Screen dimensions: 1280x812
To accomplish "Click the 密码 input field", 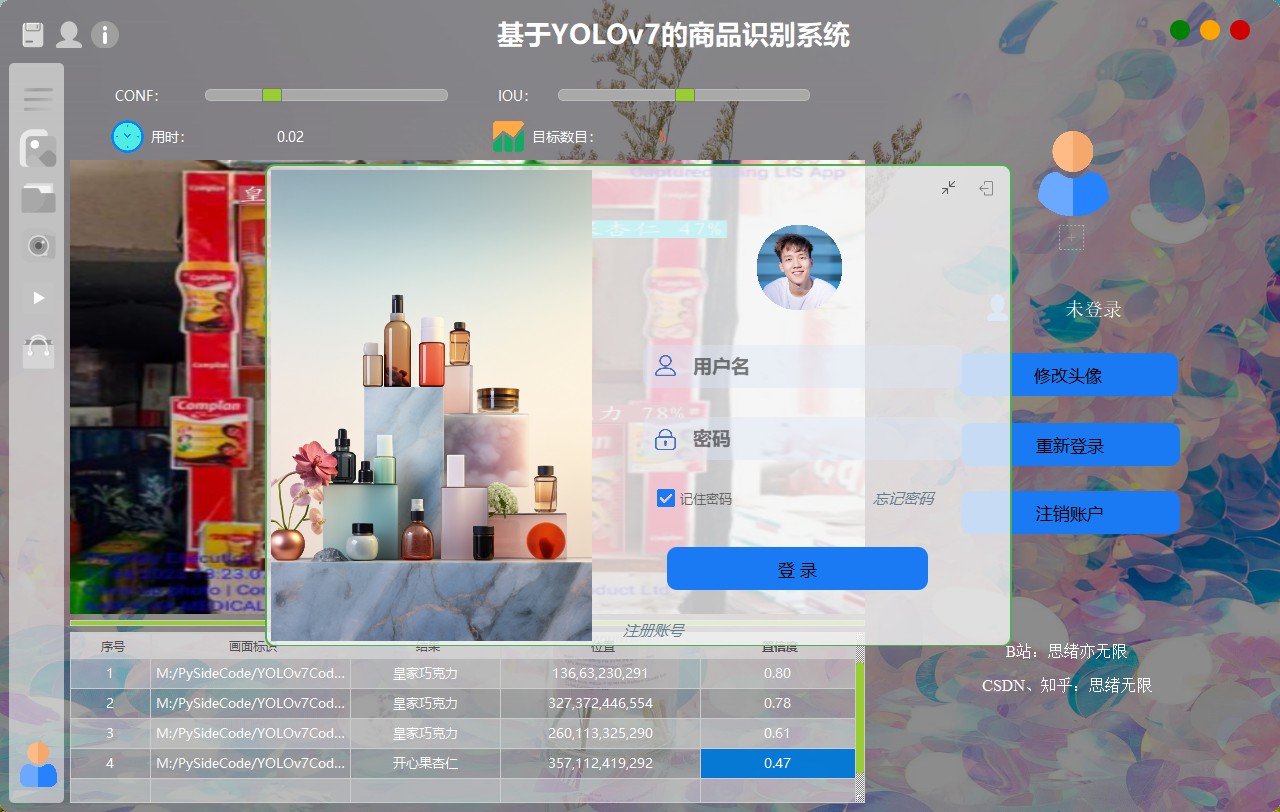I will coord(803,439).
